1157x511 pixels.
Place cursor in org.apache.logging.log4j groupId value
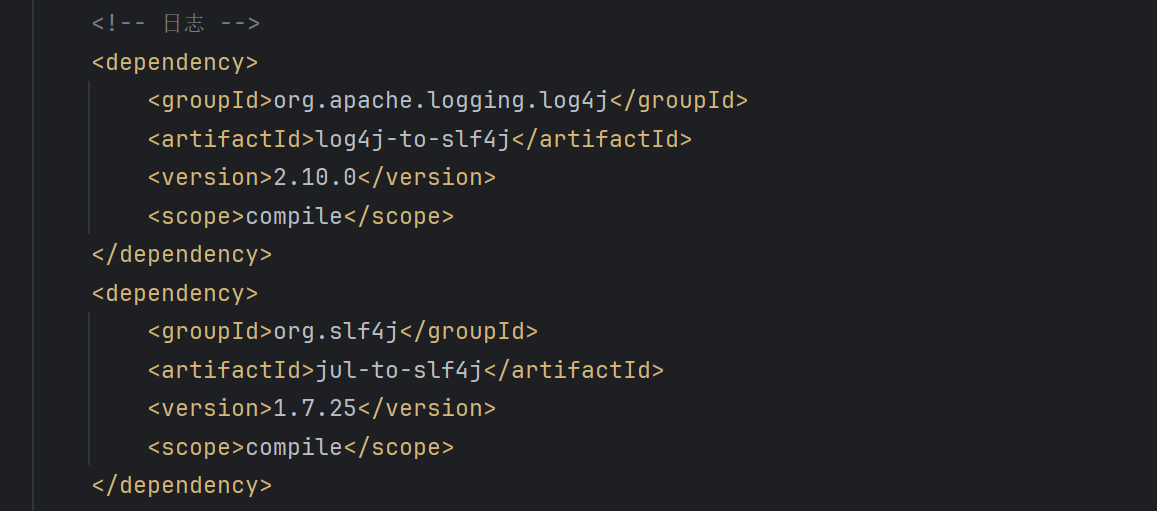[x=440, y=101]
